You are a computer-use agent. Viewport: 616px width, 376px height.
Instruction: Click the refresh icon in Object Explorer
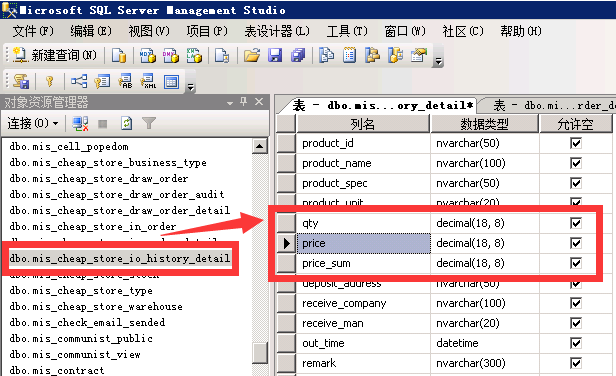126,123
